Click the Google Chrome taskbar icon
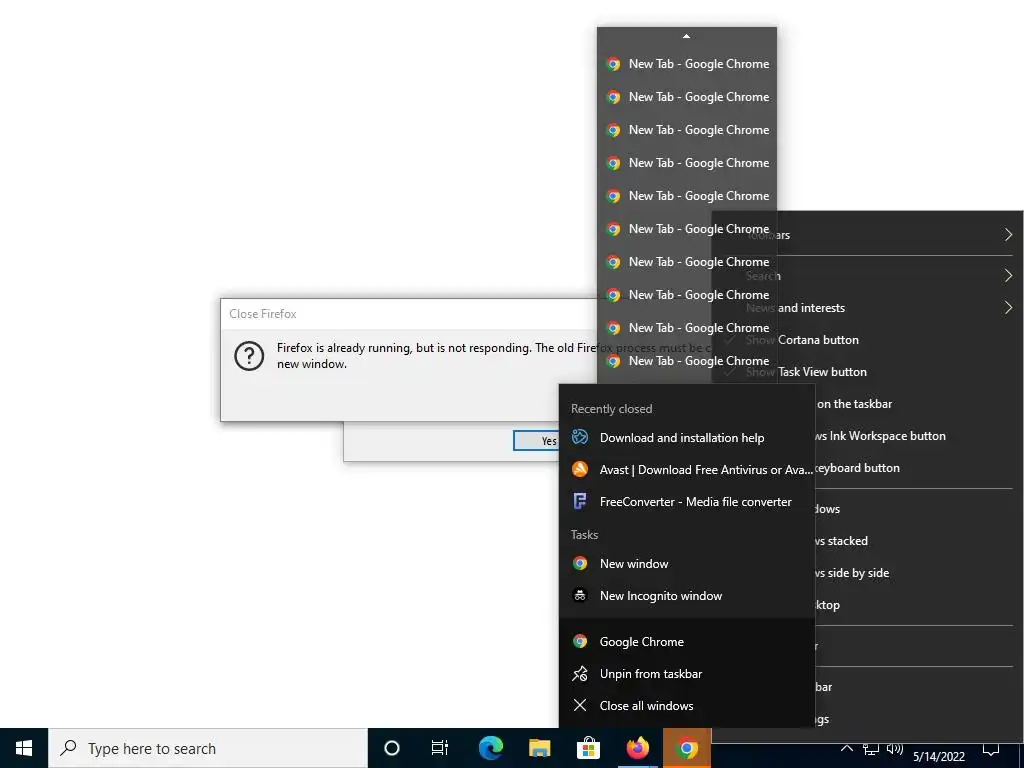This screenshot has width=1024, height=768. [x=686, y=748]
